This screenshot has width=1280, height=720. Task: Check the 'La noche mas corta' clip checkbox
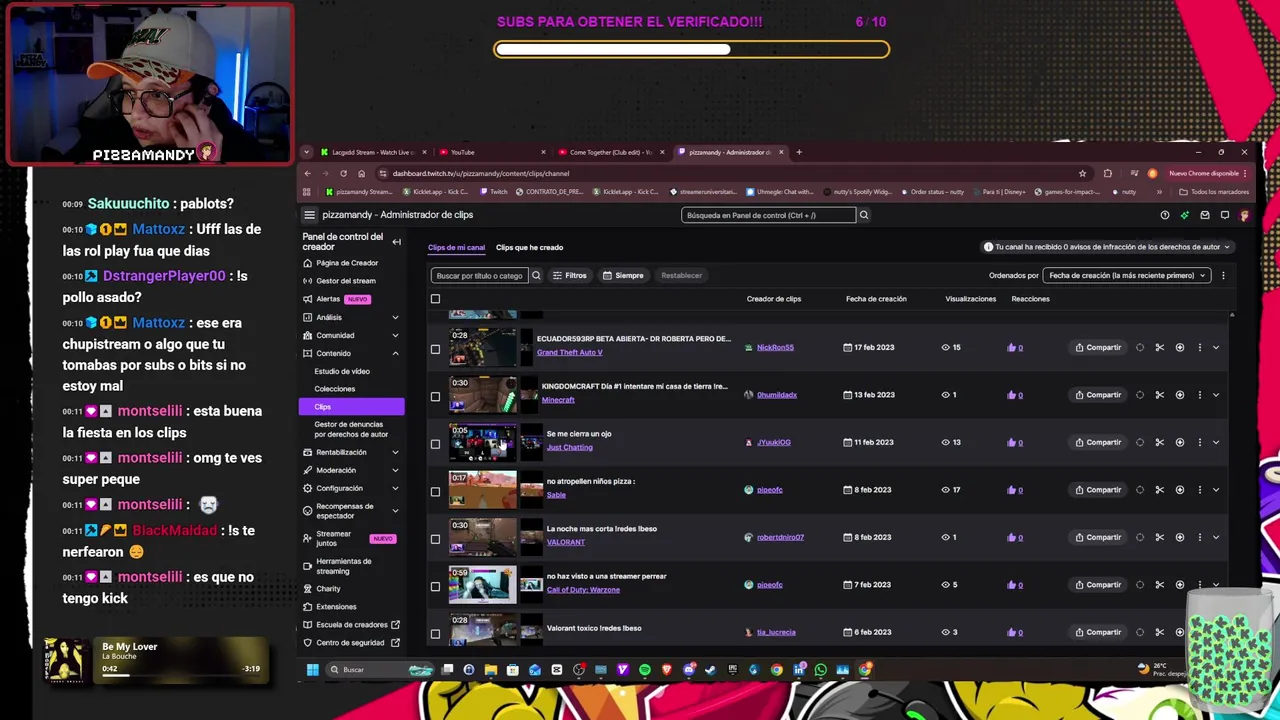435,539
